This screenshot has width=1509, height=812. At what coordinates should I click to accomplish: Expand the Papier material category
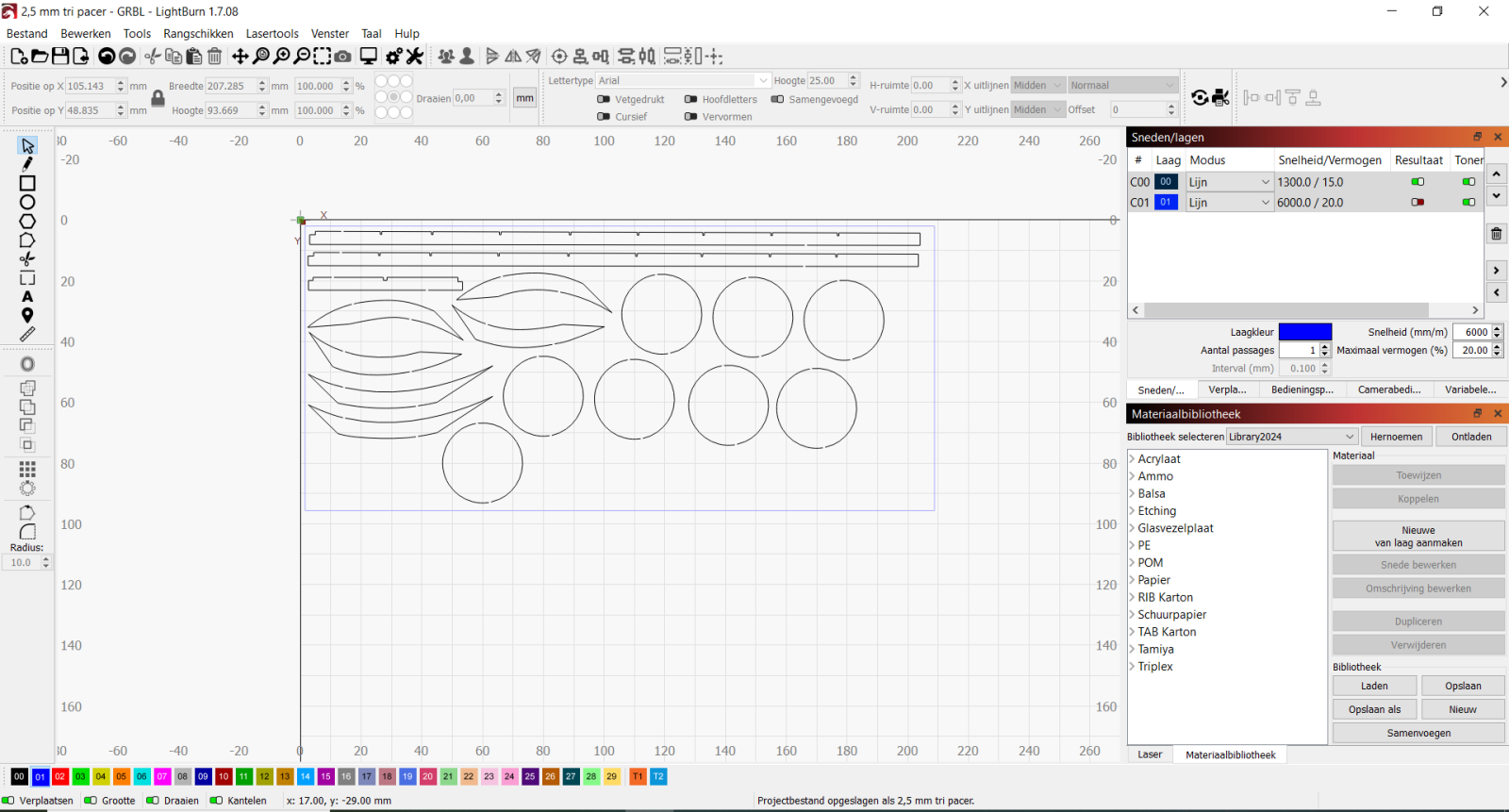pos(1132,580)
